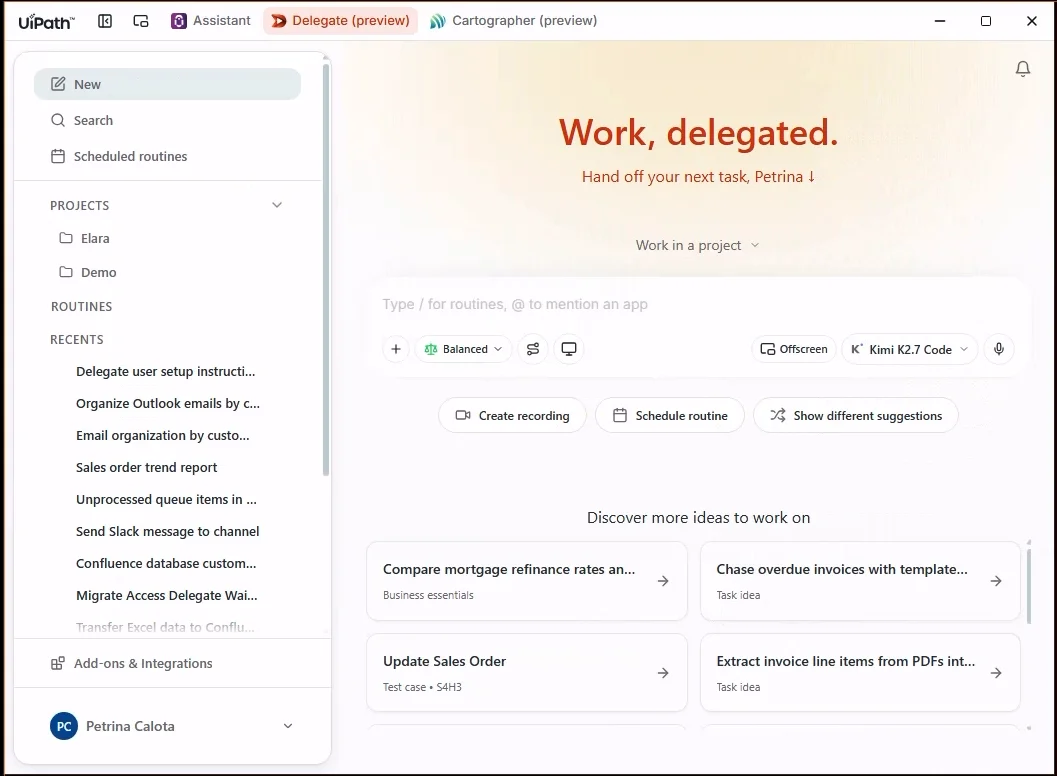This screenshot has width=1057, height=776.
Task: Click the magnifier icon beside Search
Action: [58, 120]
